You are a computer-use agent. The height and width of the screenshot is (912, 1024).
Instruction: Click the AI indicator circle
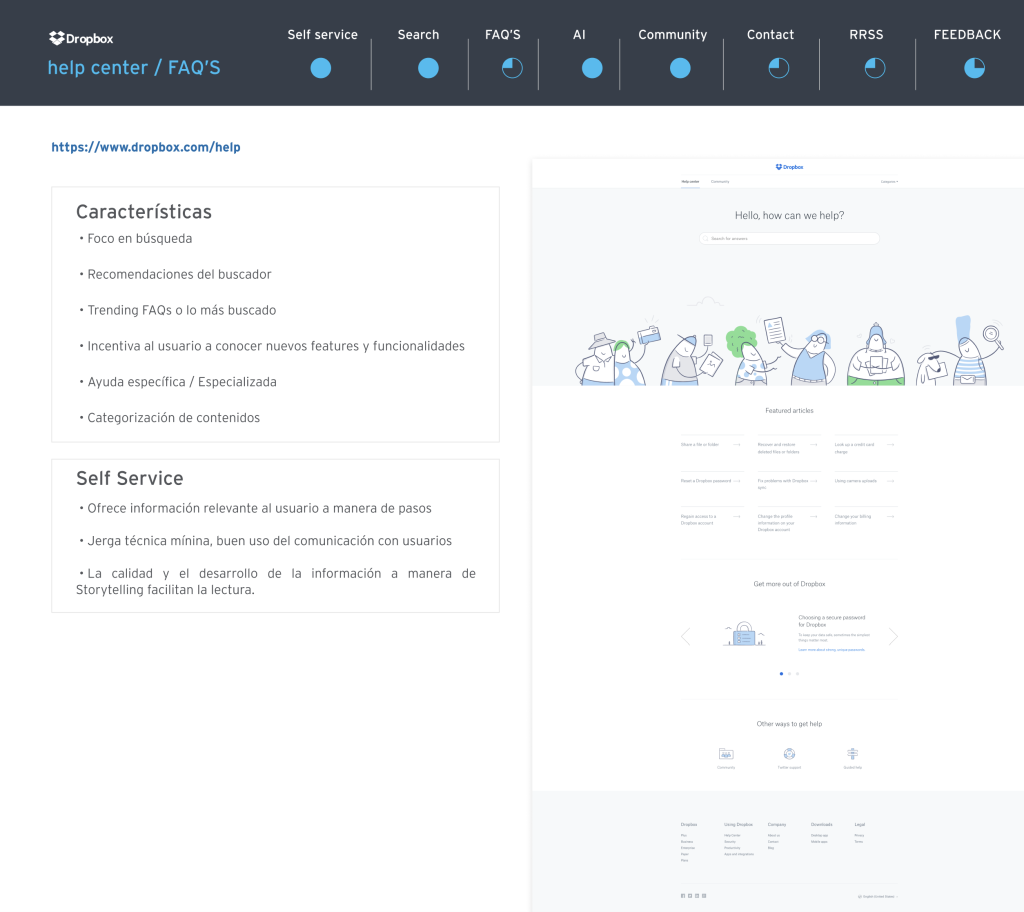(592, 68)
